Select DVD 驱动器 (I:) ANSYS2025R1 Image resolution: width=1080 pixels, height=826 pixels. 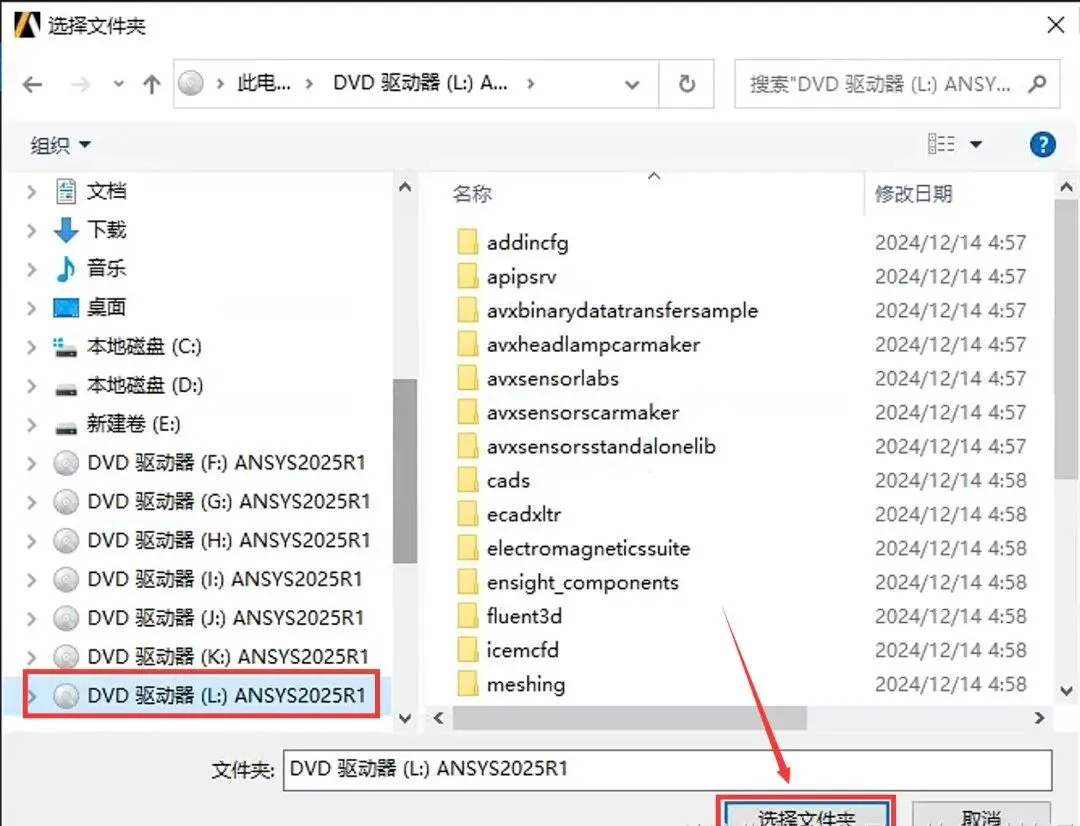coord(225,579)
